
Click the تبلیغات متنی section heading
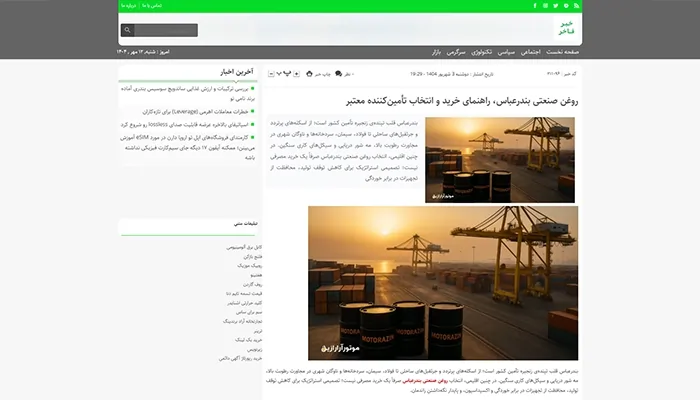click(246, 224)
